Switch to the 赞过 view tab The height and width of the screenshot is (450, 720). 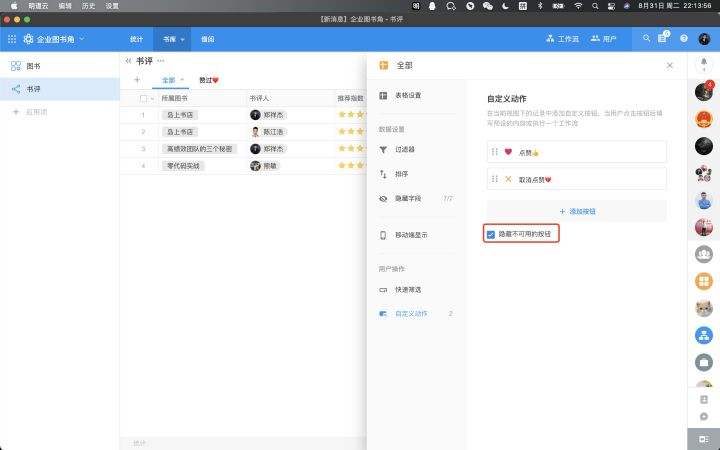208,80
